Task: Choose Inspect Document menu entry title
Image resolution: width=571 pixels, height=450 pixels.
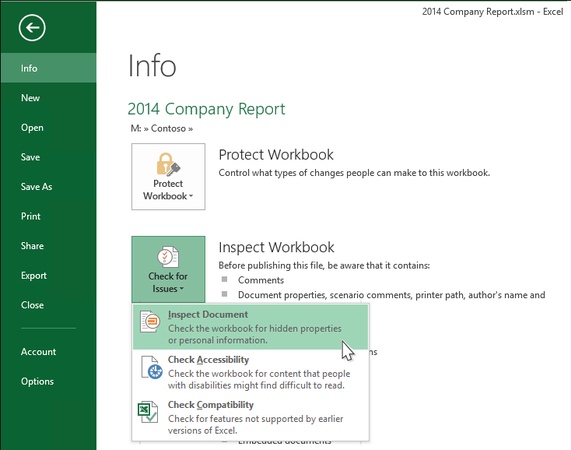Action: pos(208,315)
